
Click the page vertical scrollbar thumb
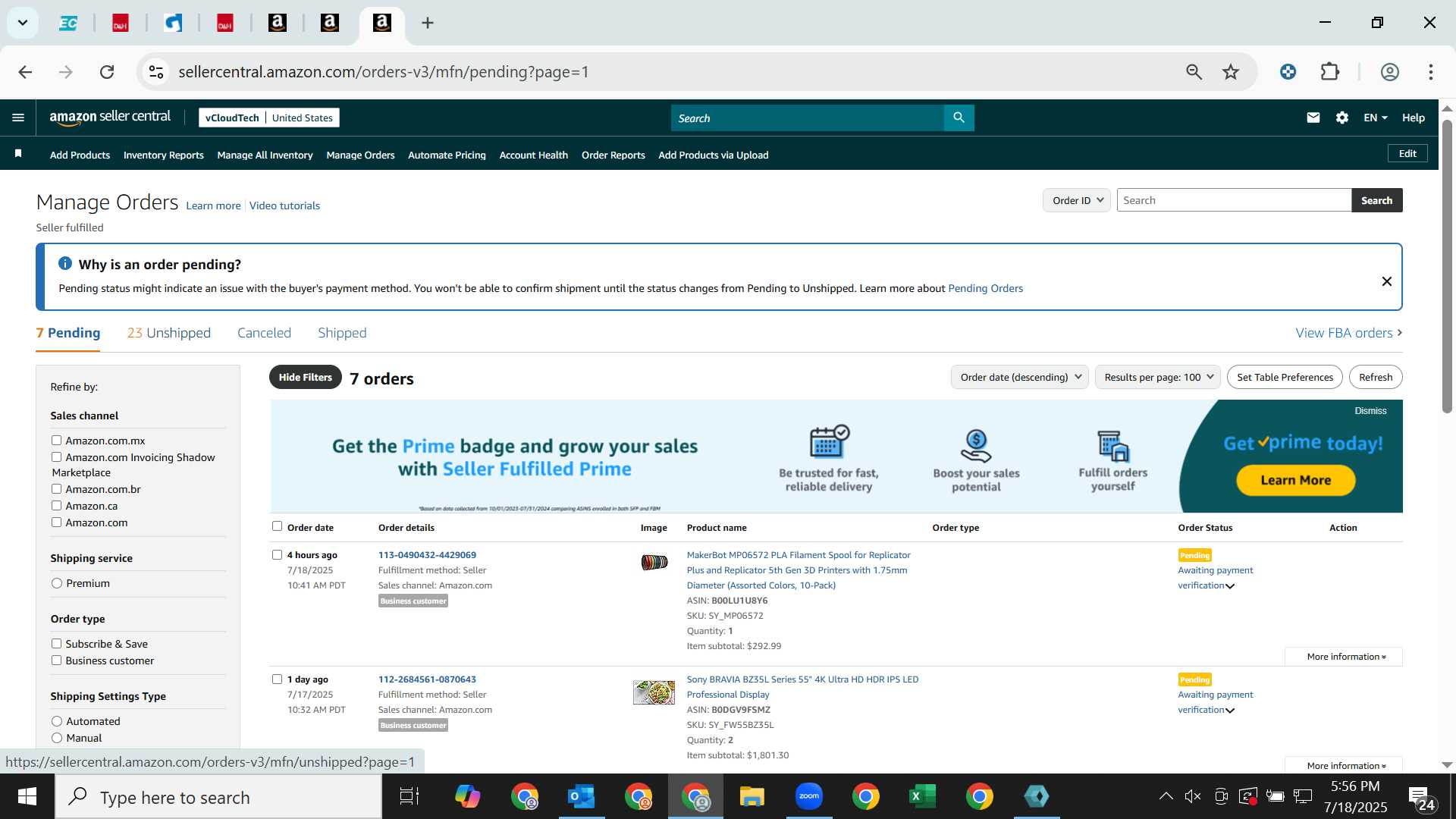tap(1447, 265)
